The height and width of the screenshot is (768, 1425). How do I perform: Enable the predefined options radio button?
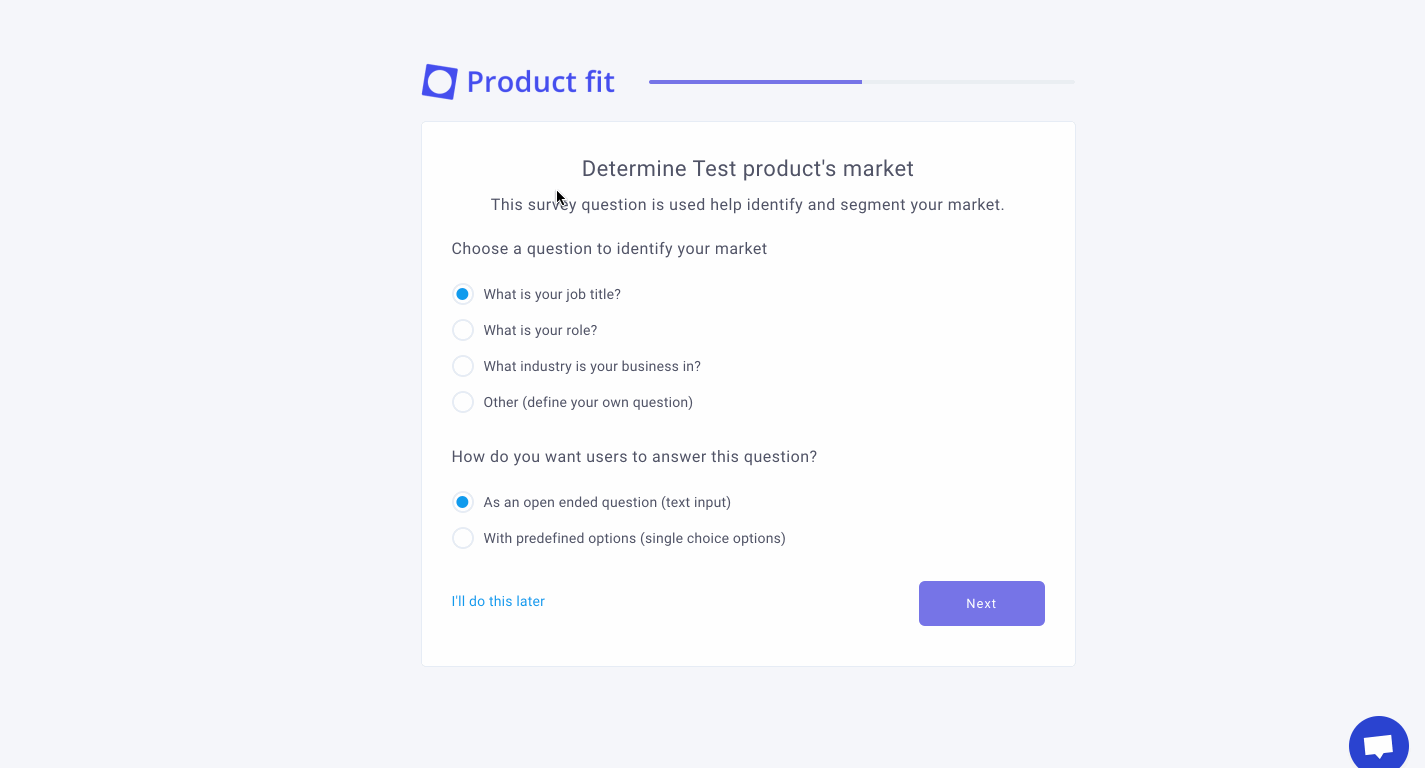tap(462, 538)
